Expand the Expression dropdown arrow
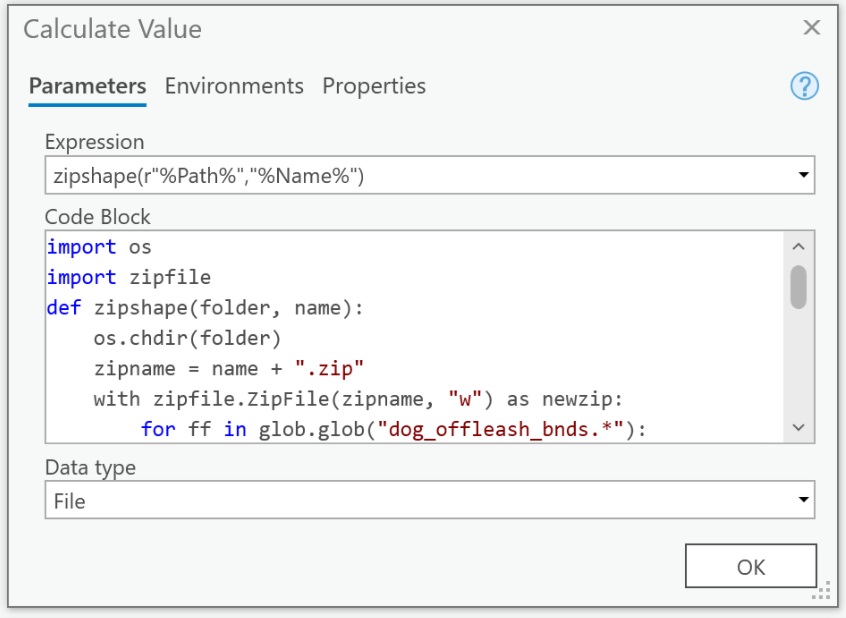Image resolution: width=846 pixels, height=618 pixels. 804,176
